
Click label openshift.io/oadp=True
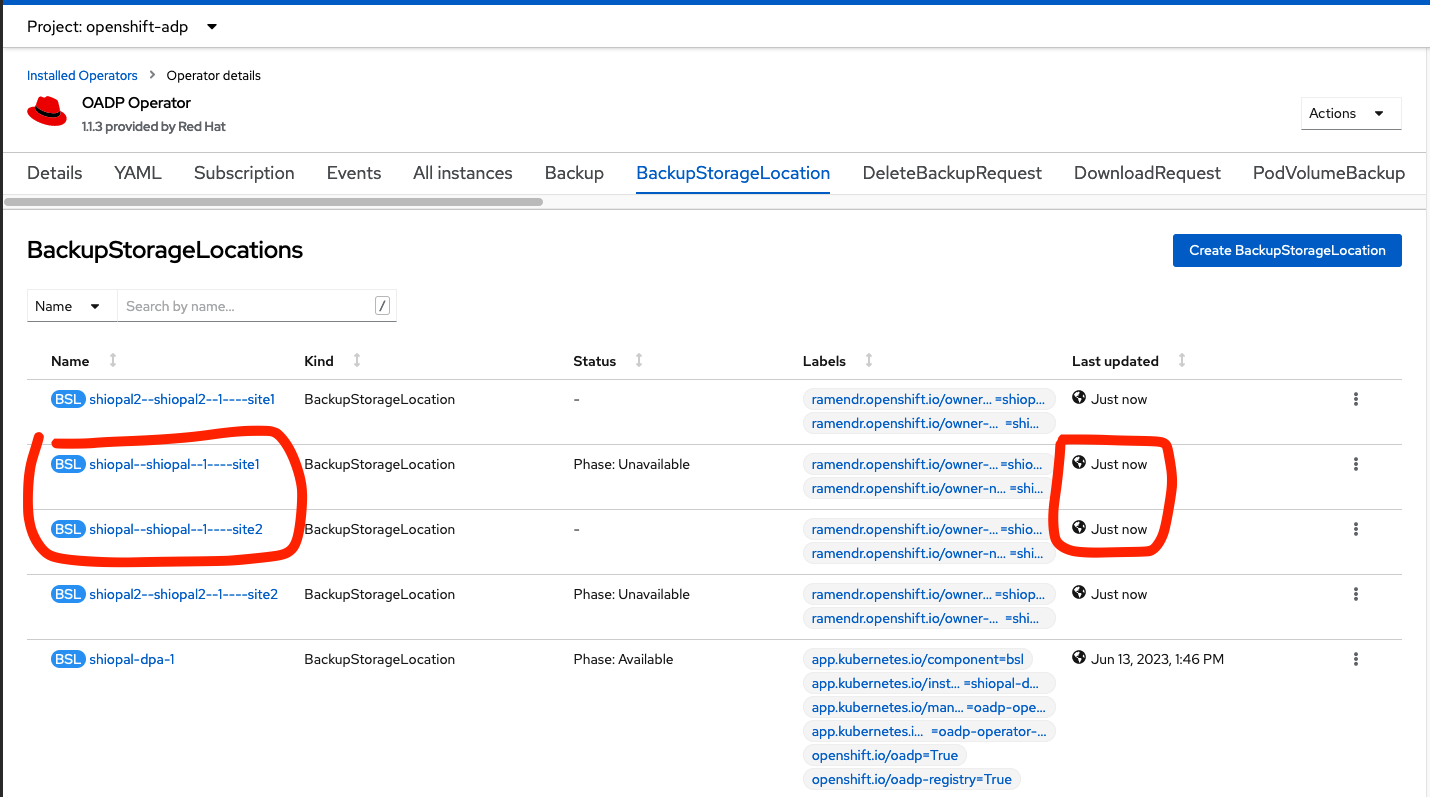885,755
